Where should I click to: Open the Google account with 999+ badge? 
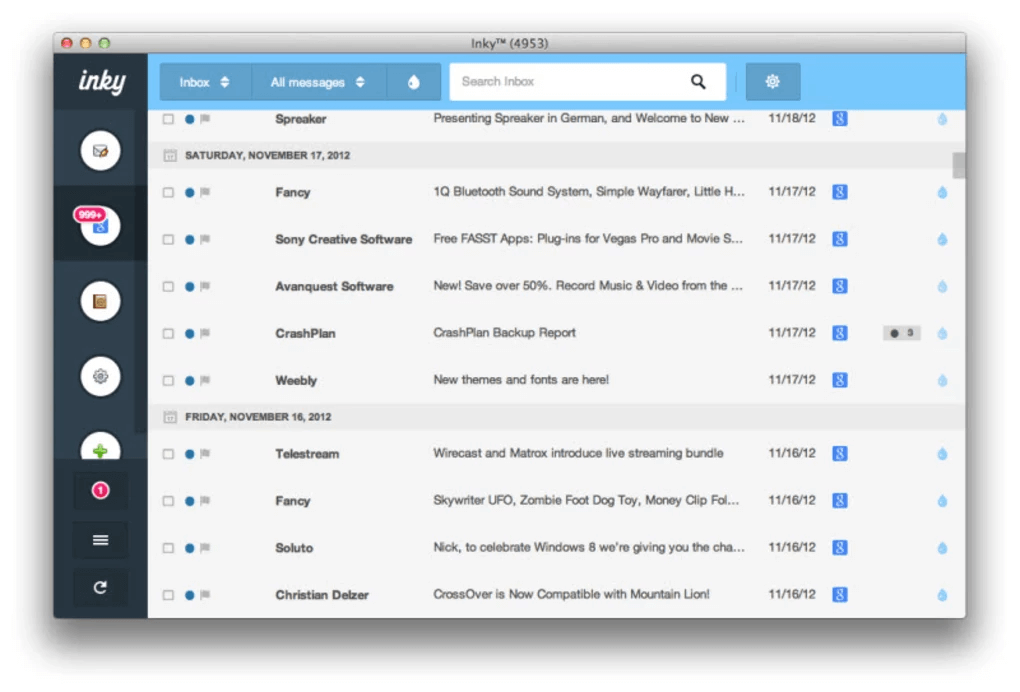[x=100, y=226]
